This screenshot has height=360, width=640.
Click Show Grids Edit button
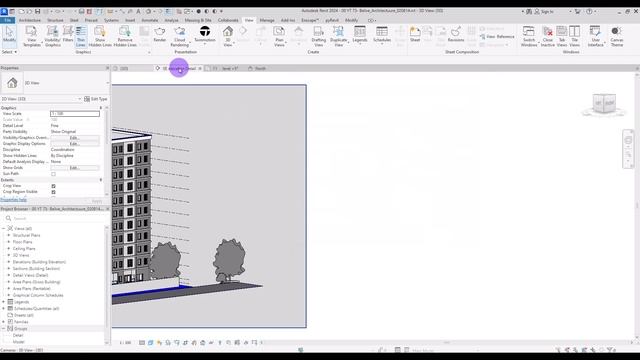tap(74, 168)
